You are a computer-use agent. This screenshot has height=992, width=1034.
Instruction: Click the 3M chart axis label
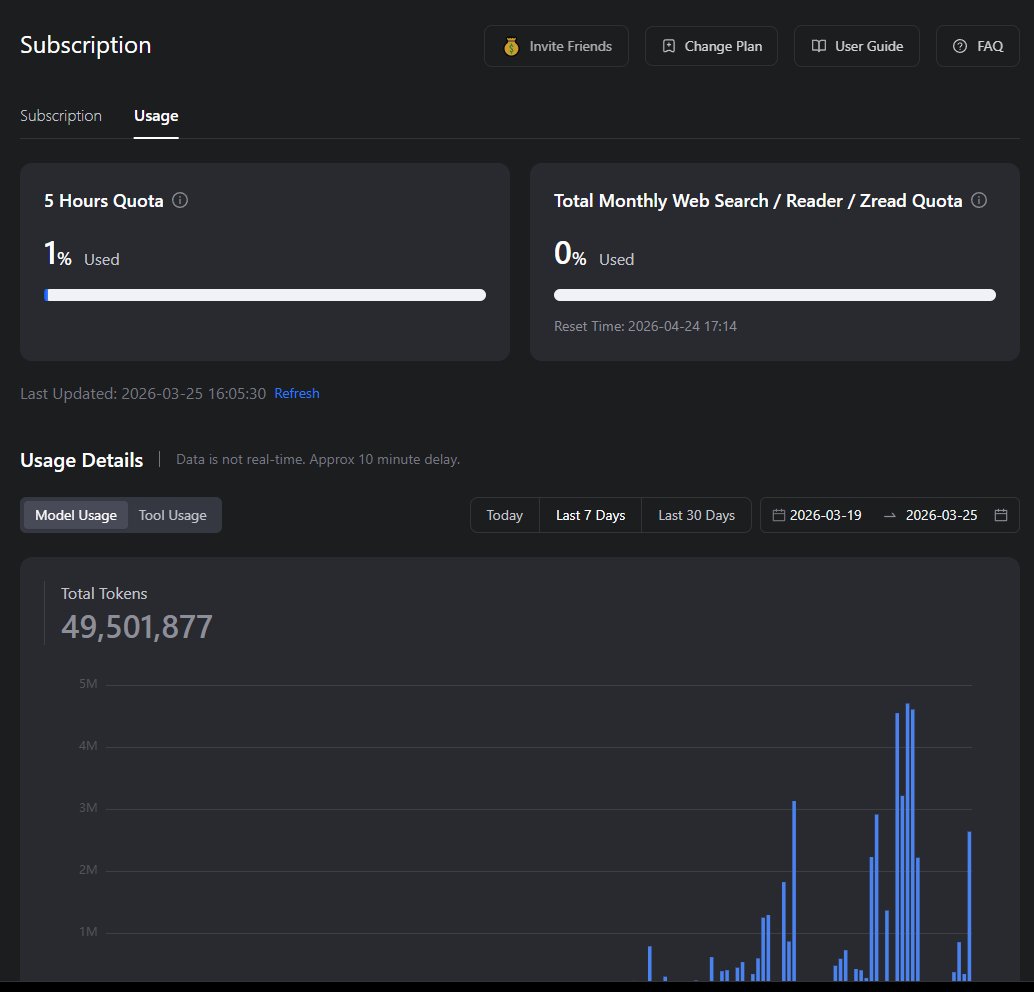[x=88, y=808]
